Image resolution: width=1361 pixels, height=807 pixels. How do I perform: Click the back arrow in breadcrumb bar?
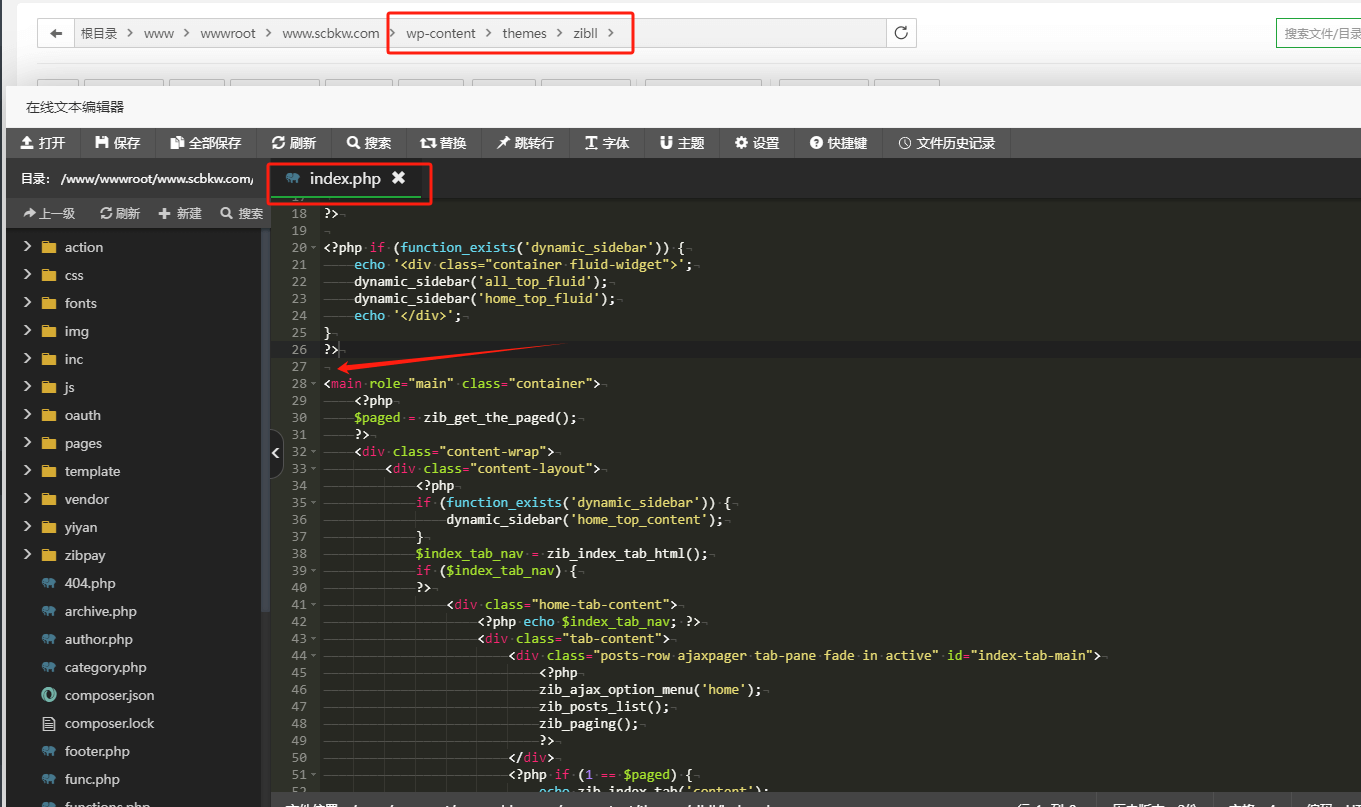[56, 33]
